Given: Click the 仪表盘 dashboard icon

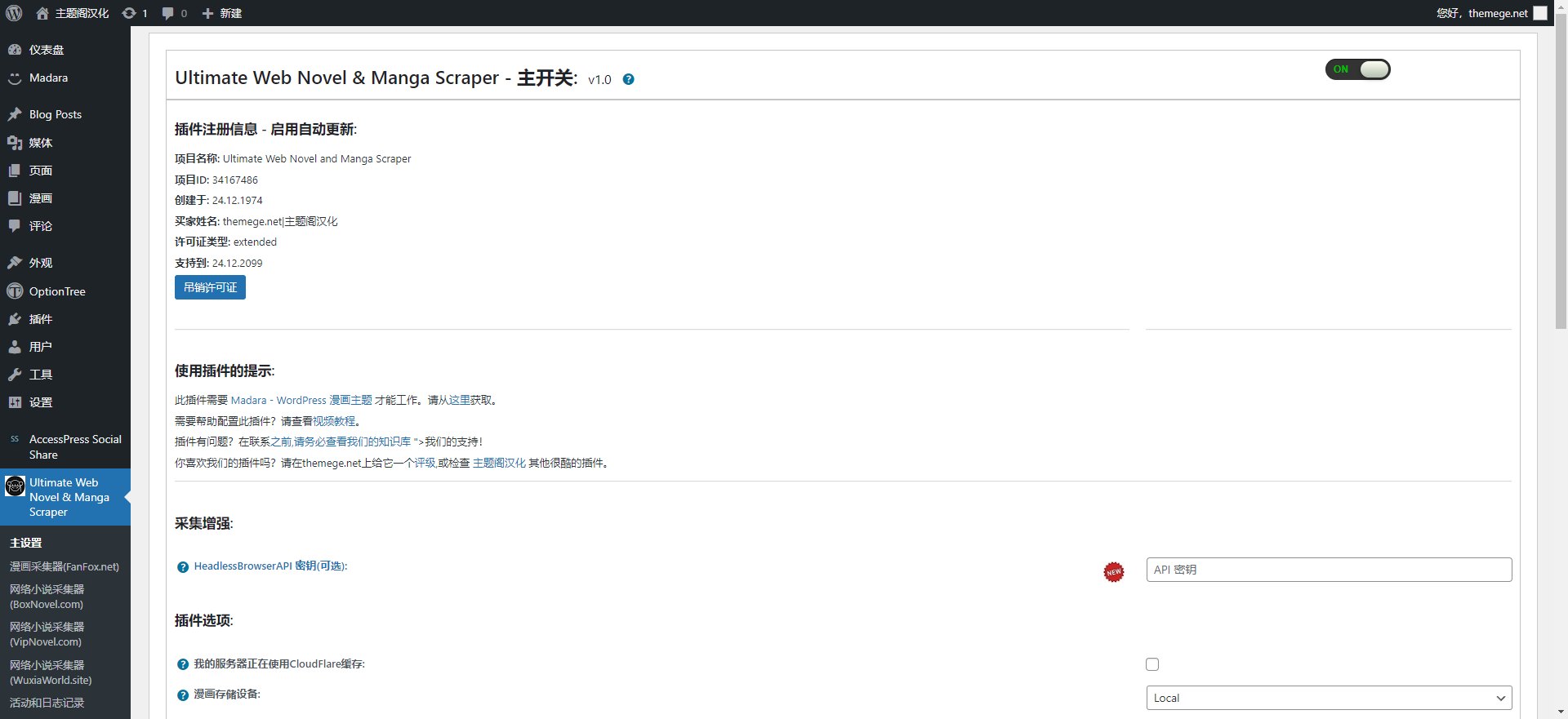Looking at the screenshot, I should pos(15,50).
